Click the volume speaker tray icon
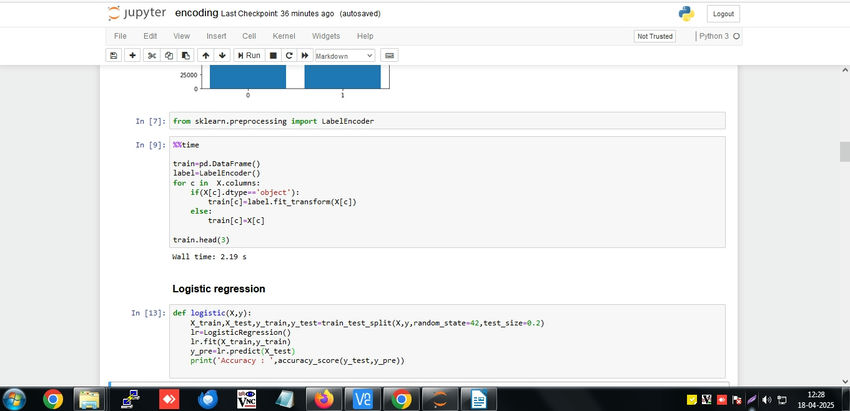The image size is (850, 411). coord(767,400)
